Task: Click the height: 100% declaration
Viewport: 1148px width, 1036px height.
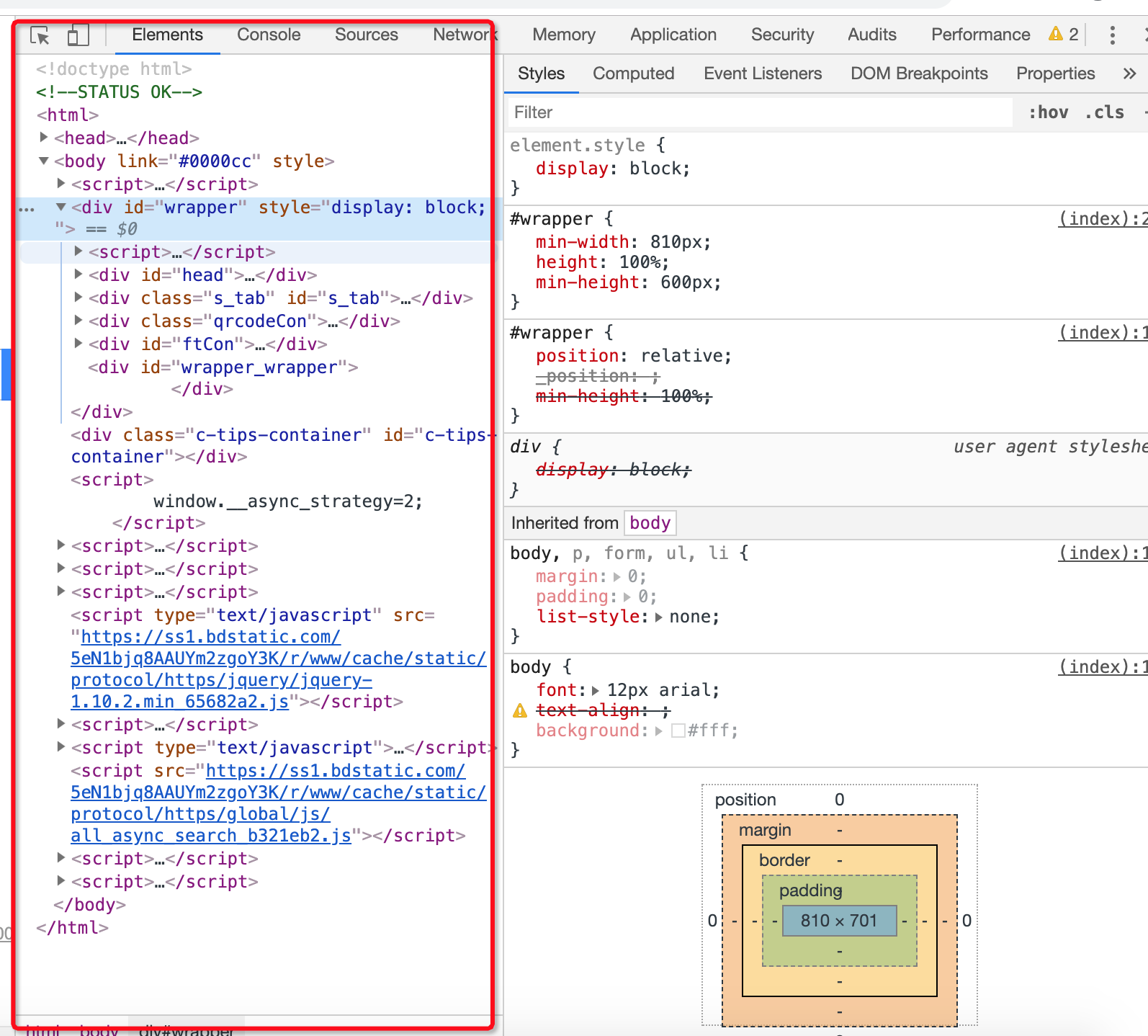Action: pos(603,262)
